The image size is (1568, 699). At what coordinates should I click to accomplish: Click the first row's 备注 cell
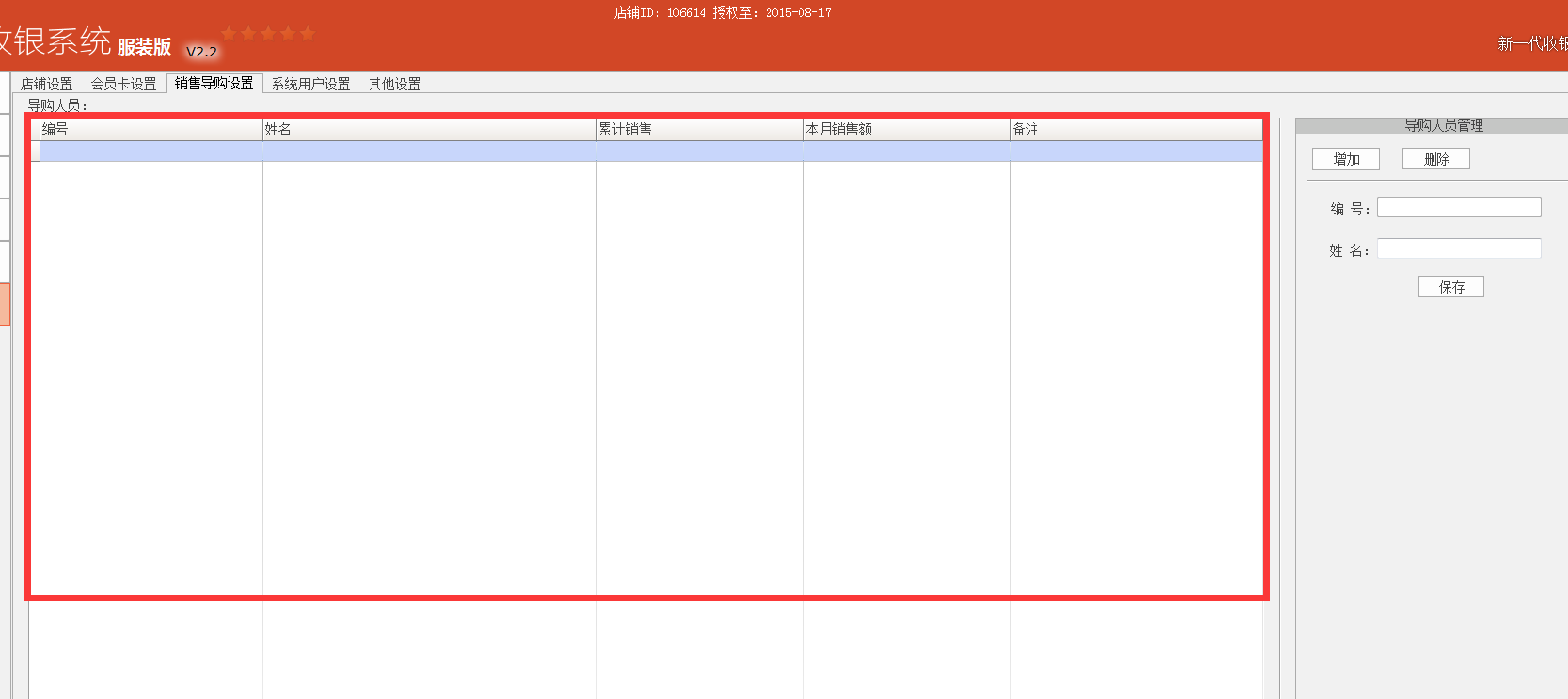click(x=1135, y=151)
